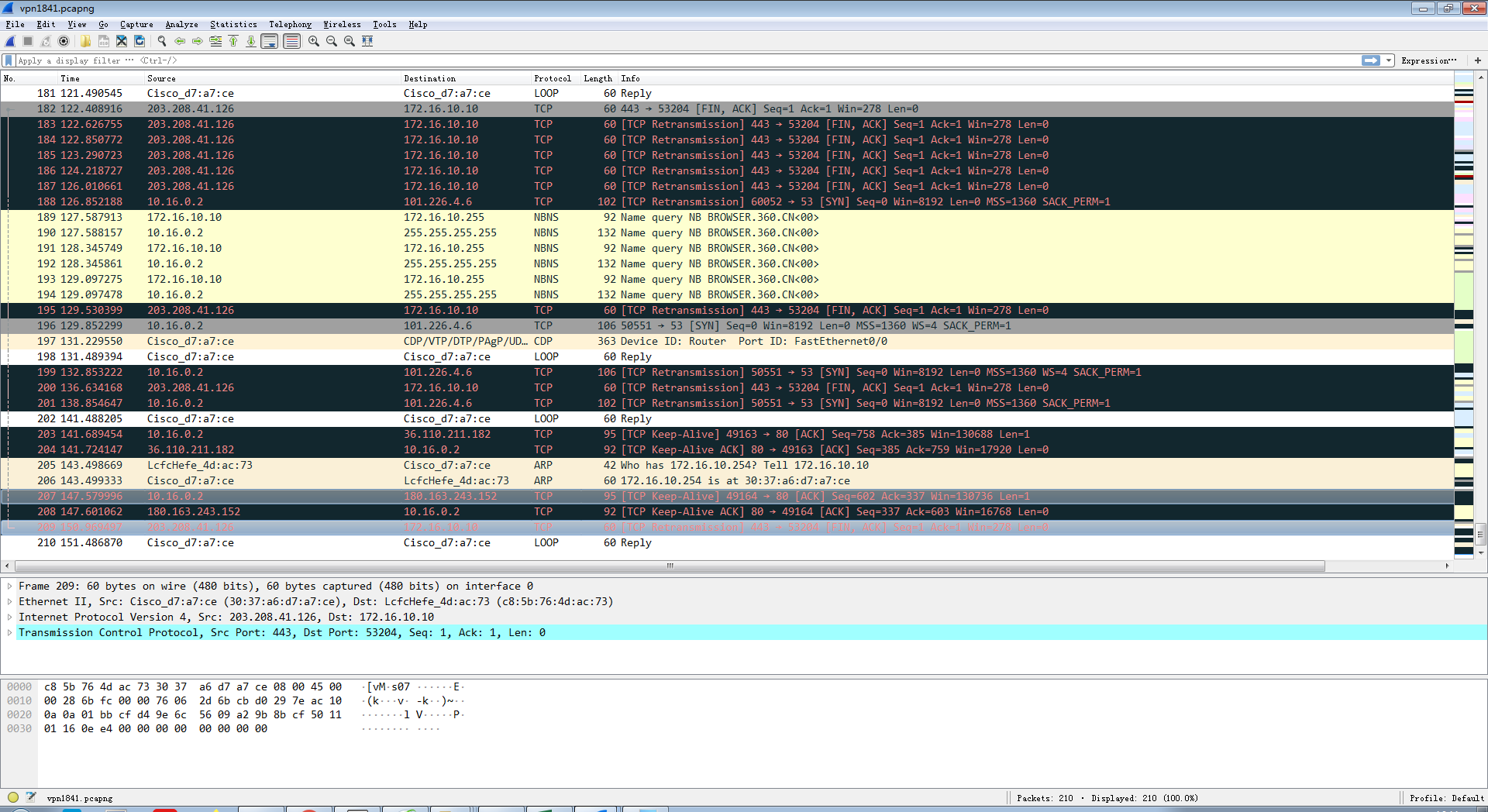Close the capture file using the X icon

(122, 41)
